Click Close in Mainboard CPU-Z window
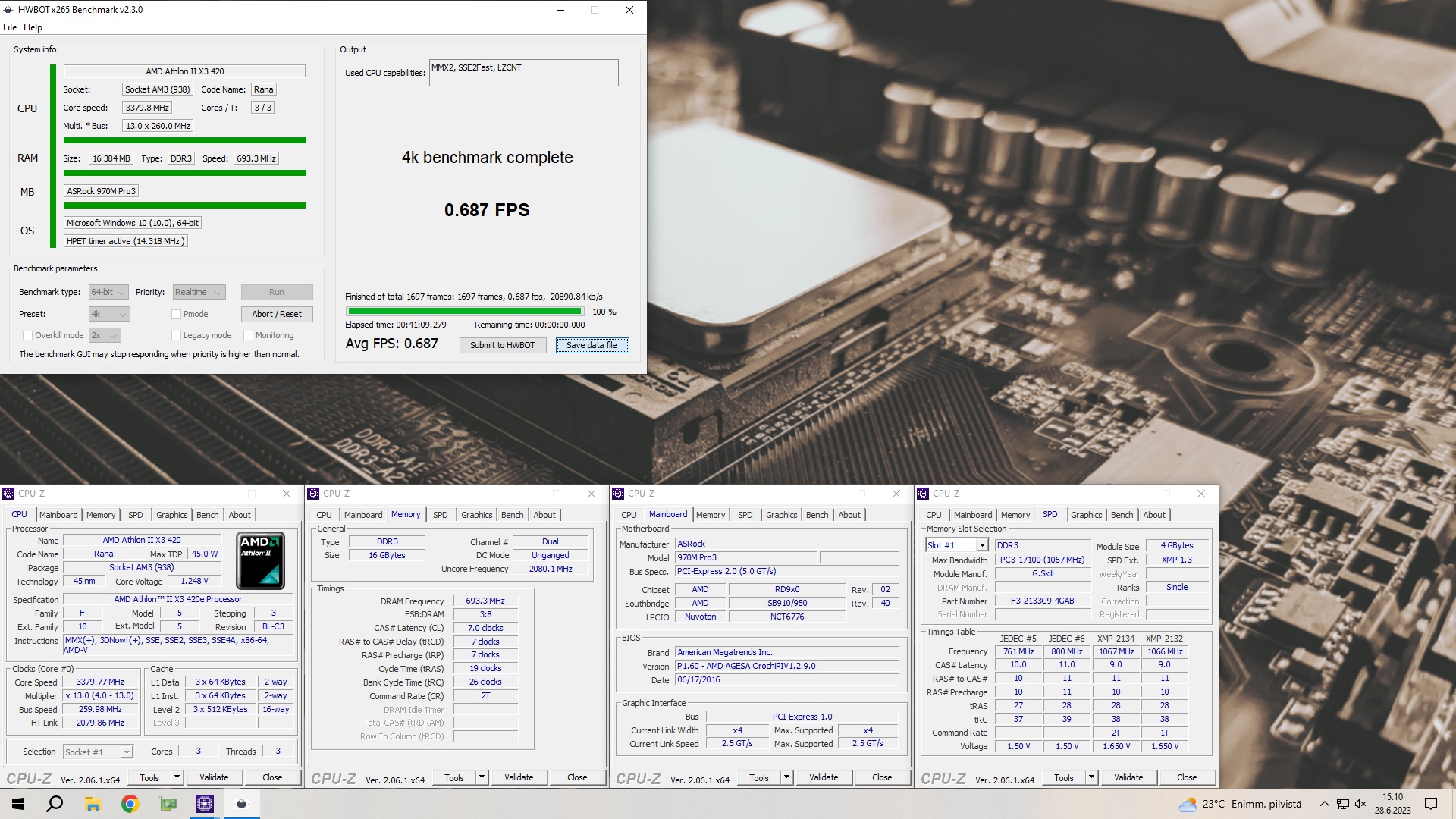 (x=882, y=777)
